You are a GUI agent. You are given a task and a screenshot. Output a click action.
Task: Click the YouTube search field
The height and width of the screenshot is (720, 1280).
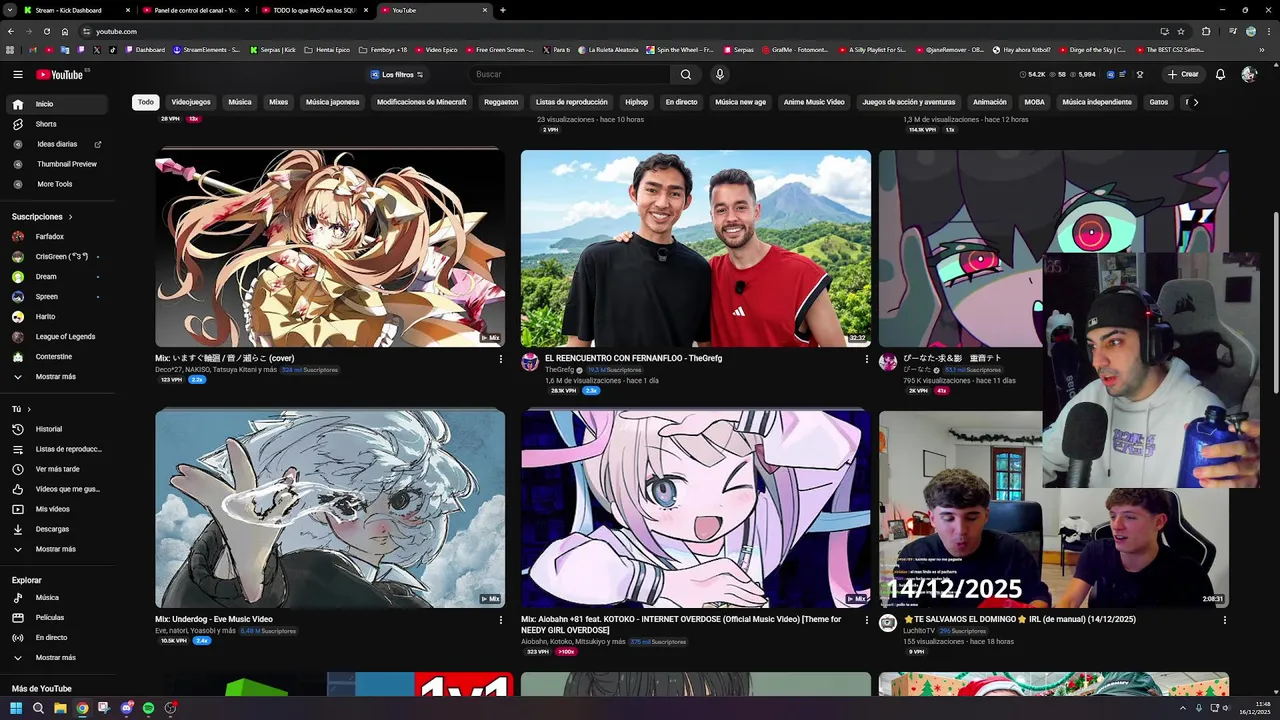pos(570,74)
